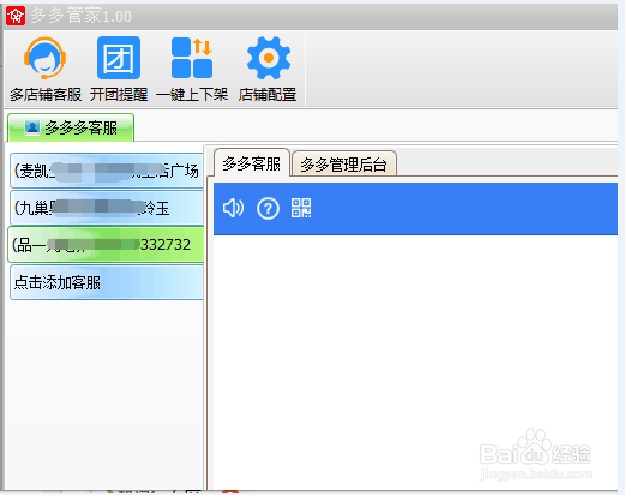The width and height of the screenshot is (625, 495).
Task: Switch to the 多多管理后台 tab
Action: click(x=344, y=164)
